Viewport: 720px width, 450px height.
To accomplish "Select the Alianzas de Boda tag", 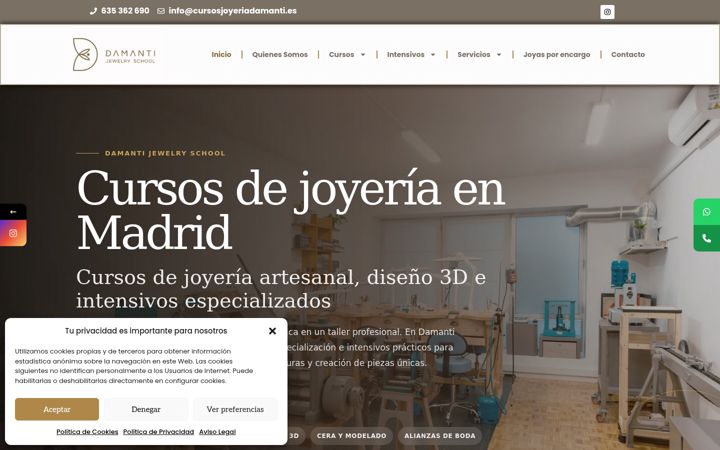I will pyautogui.click(x=440, y=436).
